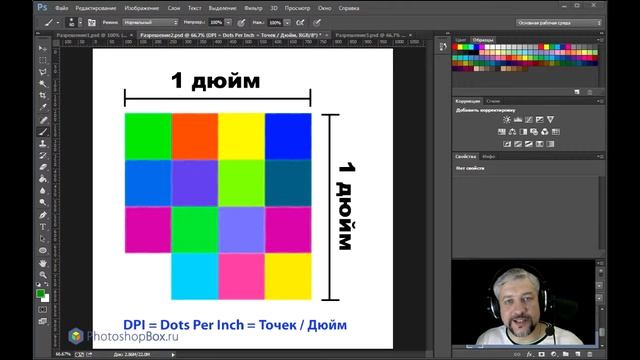Toggle tablet pressure for opacity

click(x=241, y=23)
